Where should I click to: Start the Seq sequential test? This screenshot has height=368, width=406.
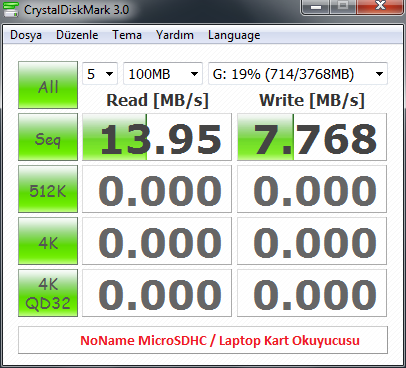click(x=48, y=137)
